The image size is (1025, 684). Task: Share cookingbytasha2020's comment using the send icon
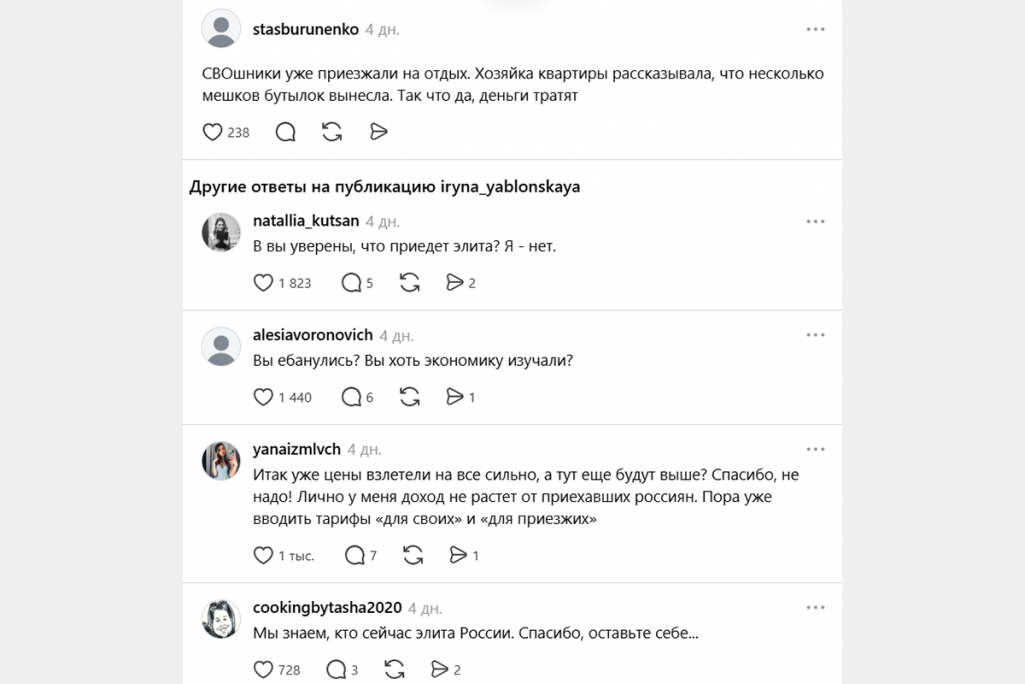click(441, 669)
